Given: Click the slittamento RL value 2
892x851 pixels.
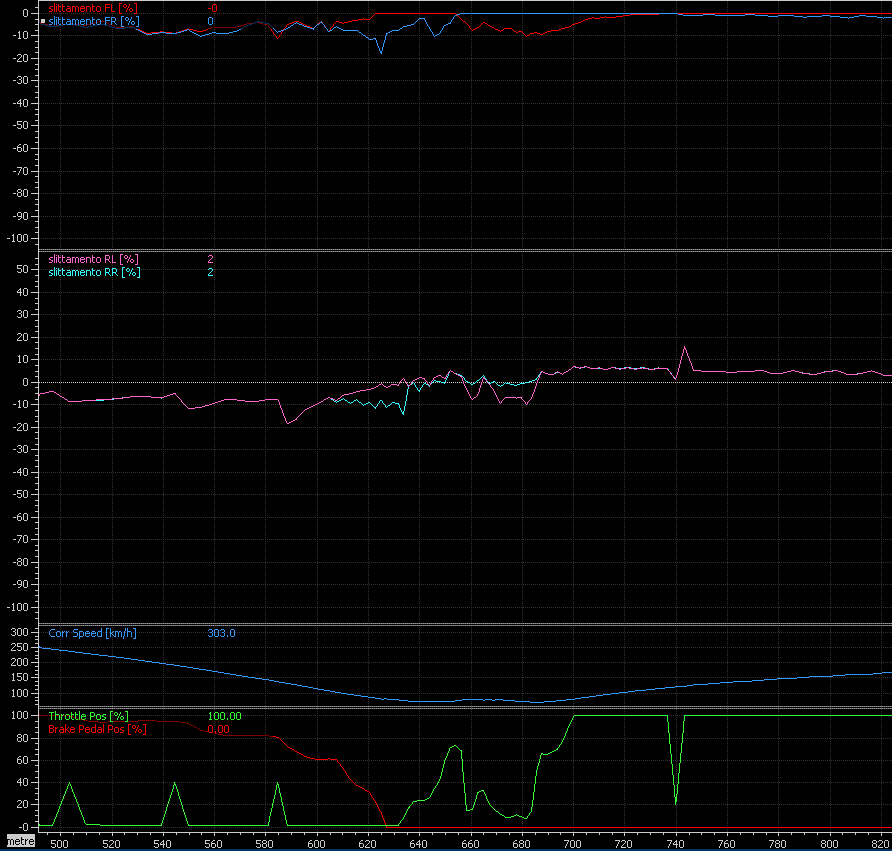Looking at the screenshot, I should point(210,259).
